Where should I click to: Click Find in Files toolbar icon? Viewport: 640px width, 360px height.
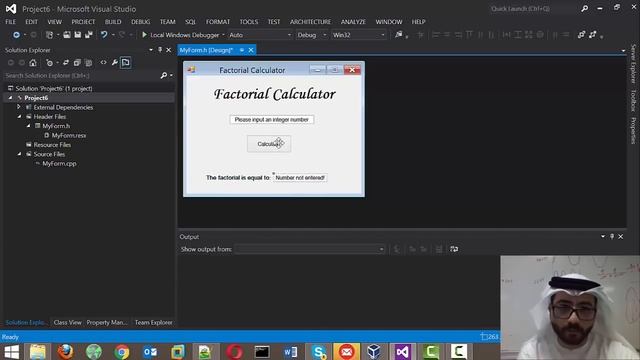[398, 35]
